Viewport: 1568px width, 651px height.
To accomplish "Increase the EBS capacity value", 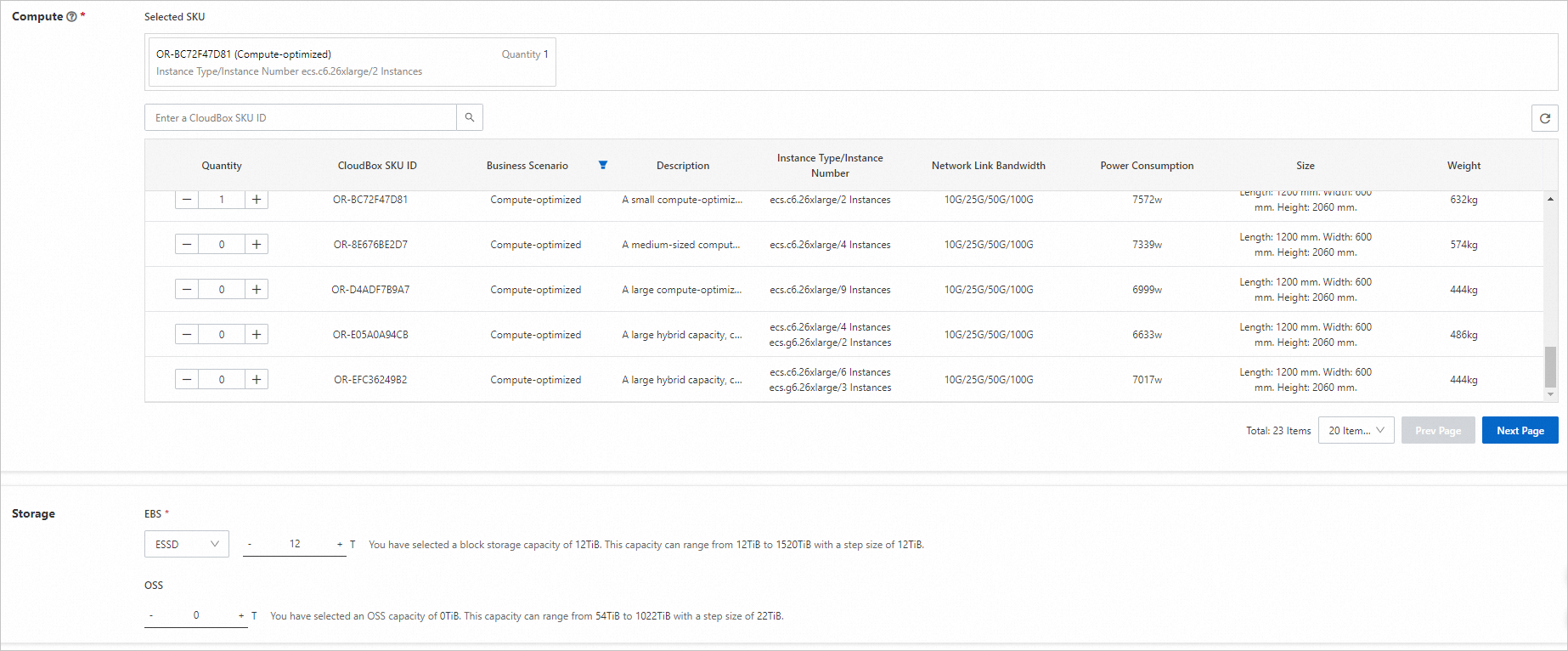I will click(x=340, y=544).
